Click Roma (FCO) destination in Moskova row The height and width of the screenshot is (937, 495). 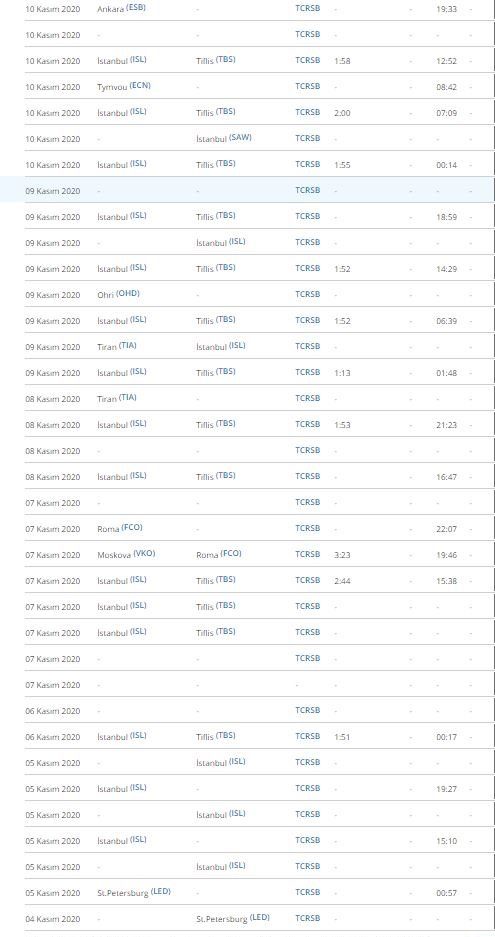click(x=219, y=554)
